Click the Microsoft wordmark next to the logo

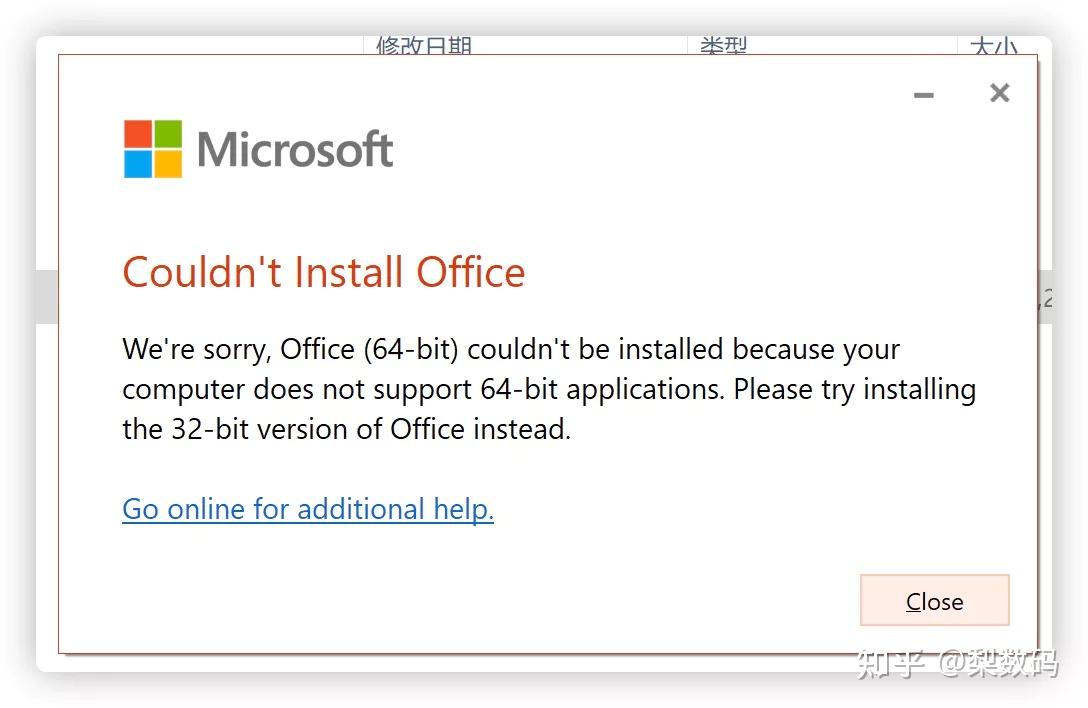tap(295, 148)
